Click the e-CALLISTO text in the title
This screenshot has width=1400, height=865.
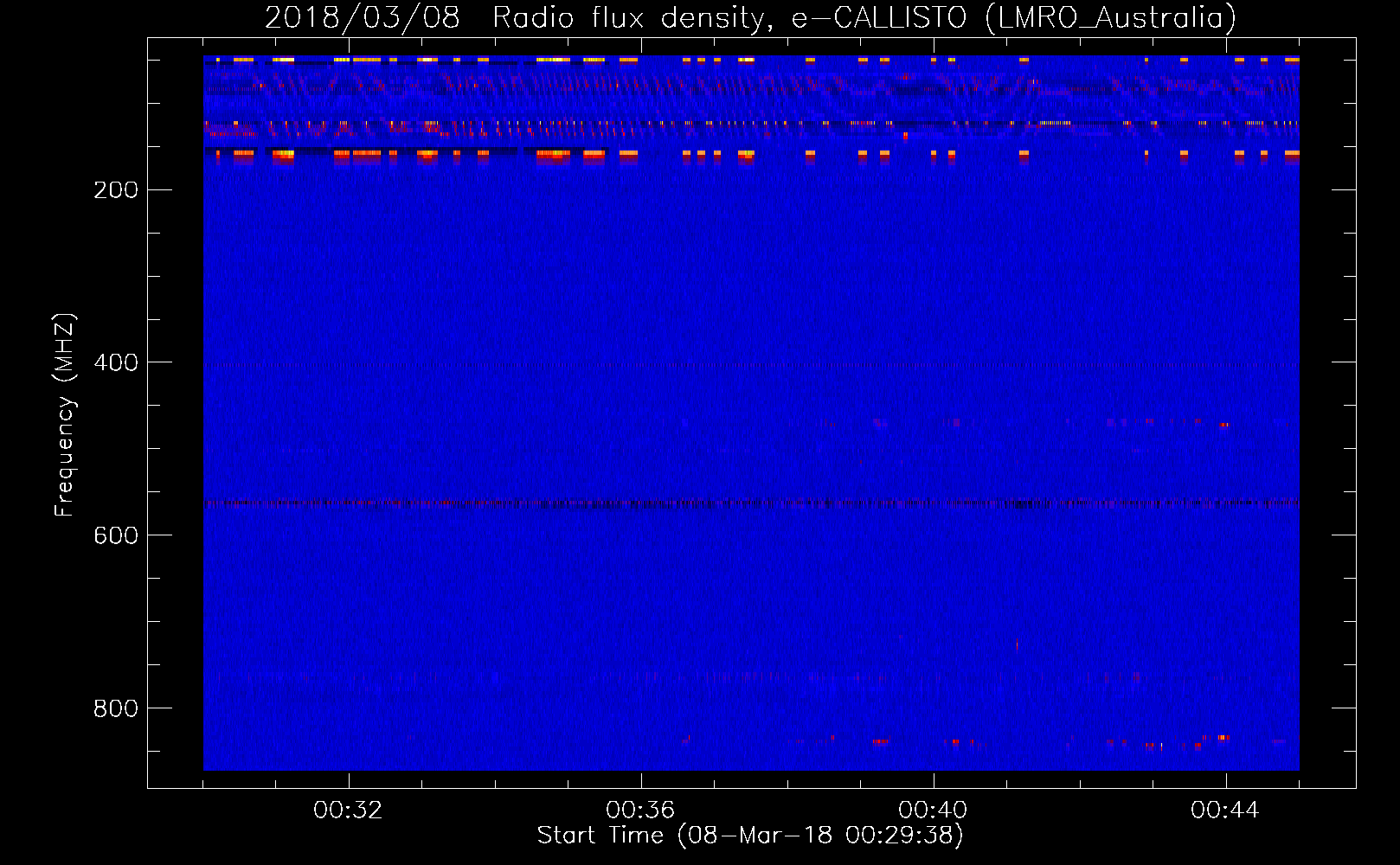(x=879, y=17)
